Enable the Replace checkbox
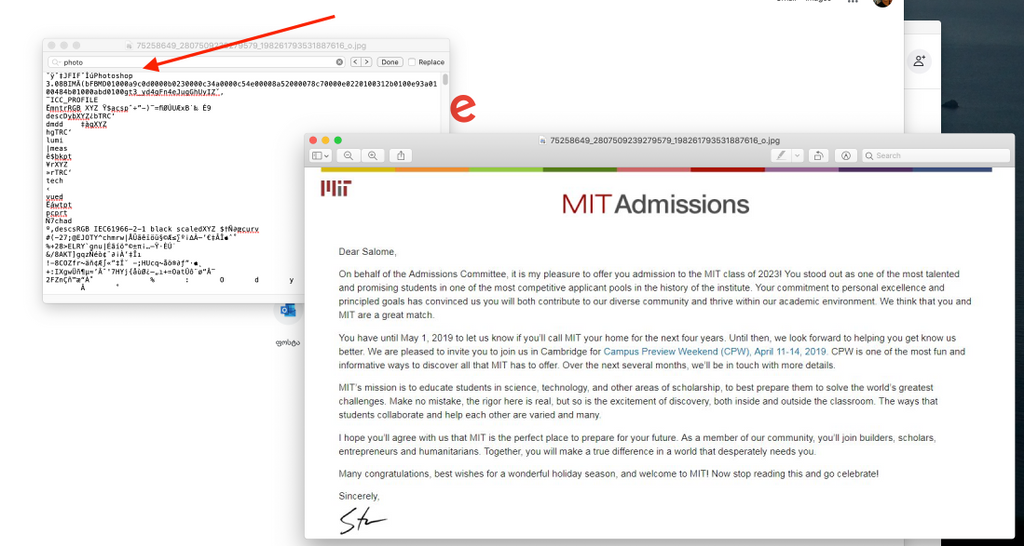The height and width of the screenshot is (546, 1024). coord(411,62)
